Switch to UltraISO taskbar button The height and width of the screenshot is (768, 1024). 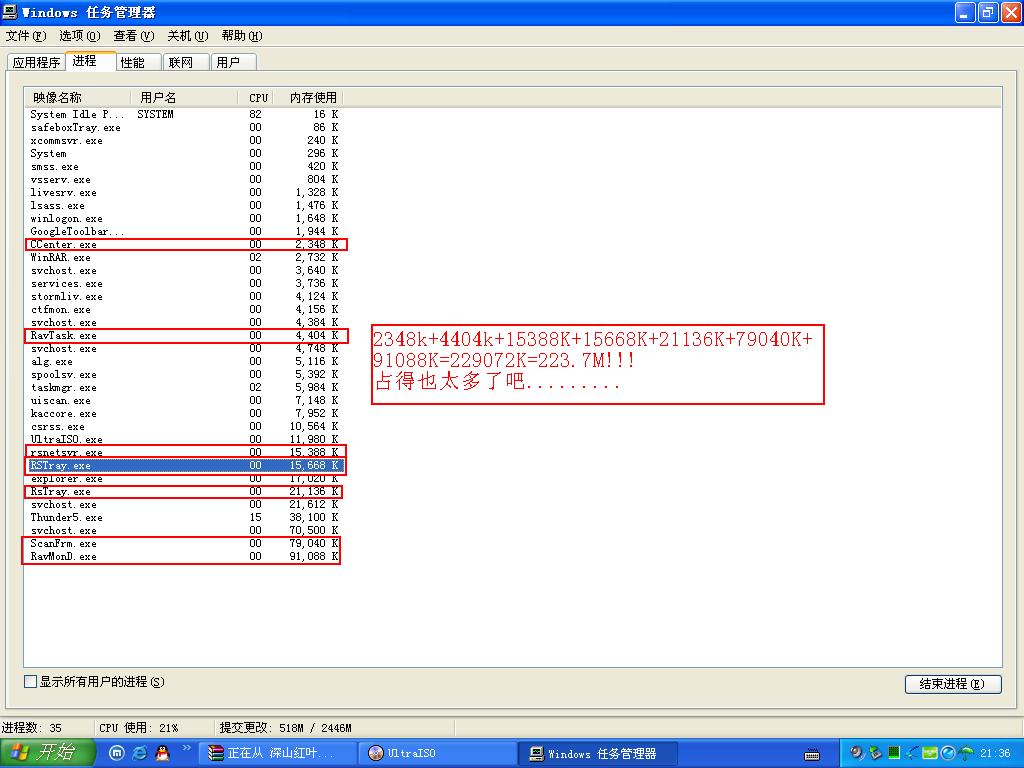436,753
